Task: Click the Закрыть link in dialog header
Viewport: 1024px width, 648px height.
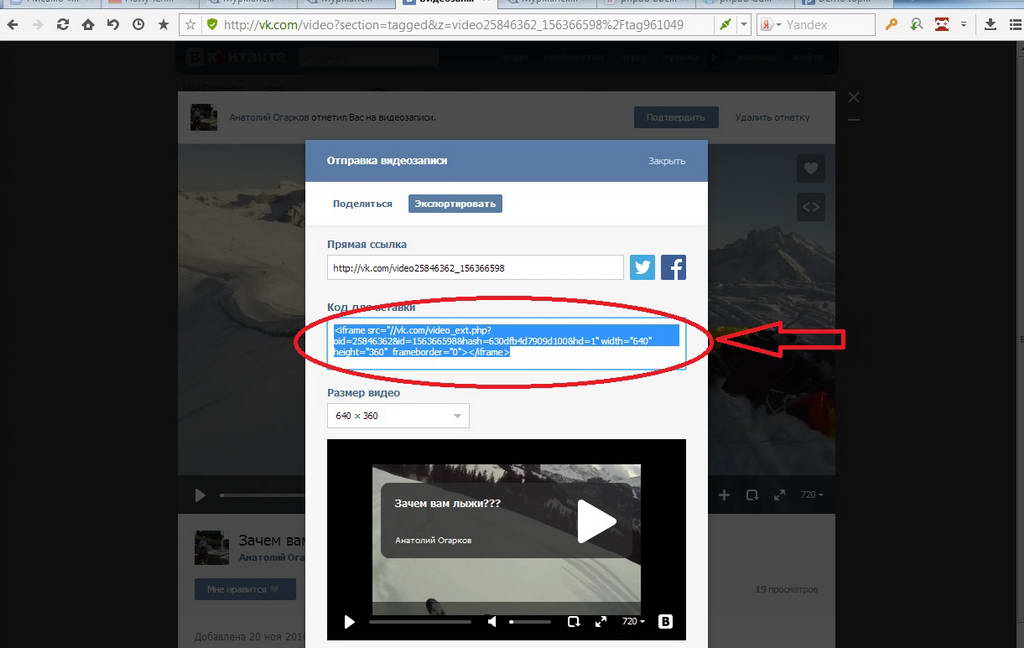Action: [666, 161]
